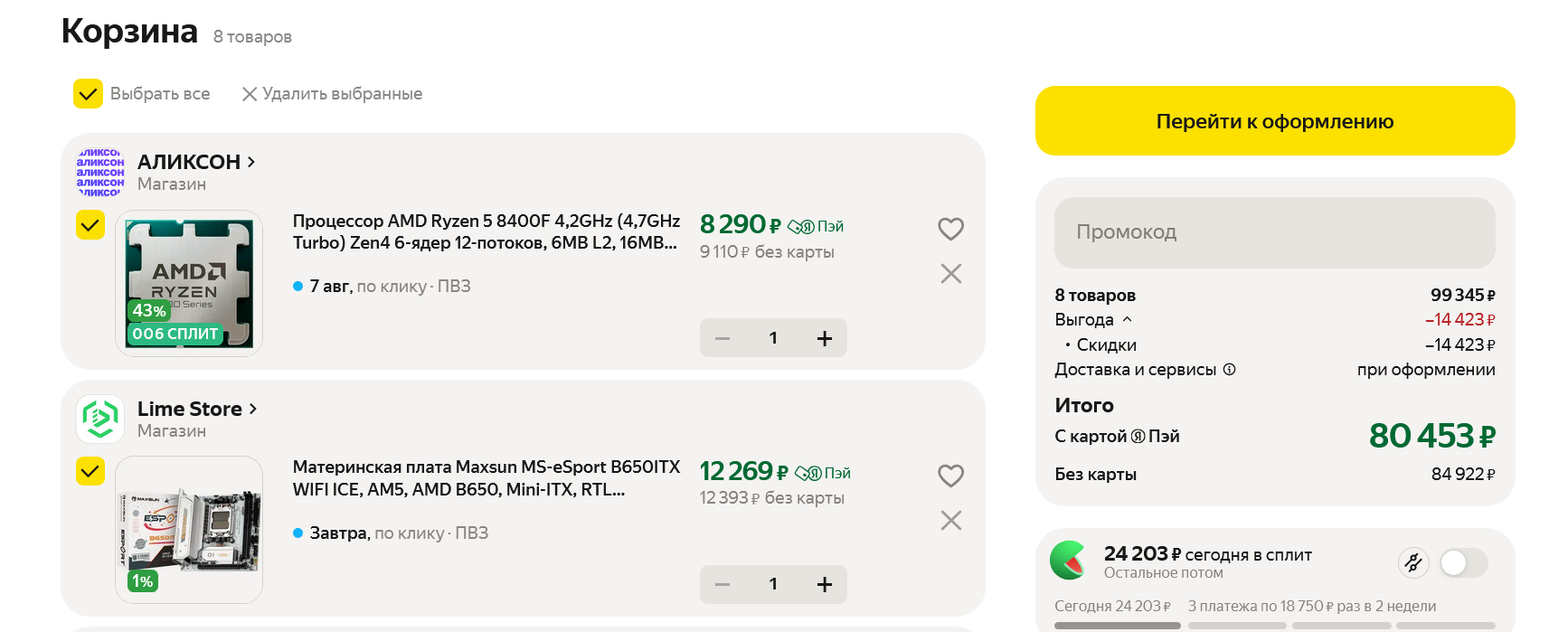Decrease Maxsun motherboard quantity with minus
This screenshot has width=1568, height=632.
coord(723,584)
